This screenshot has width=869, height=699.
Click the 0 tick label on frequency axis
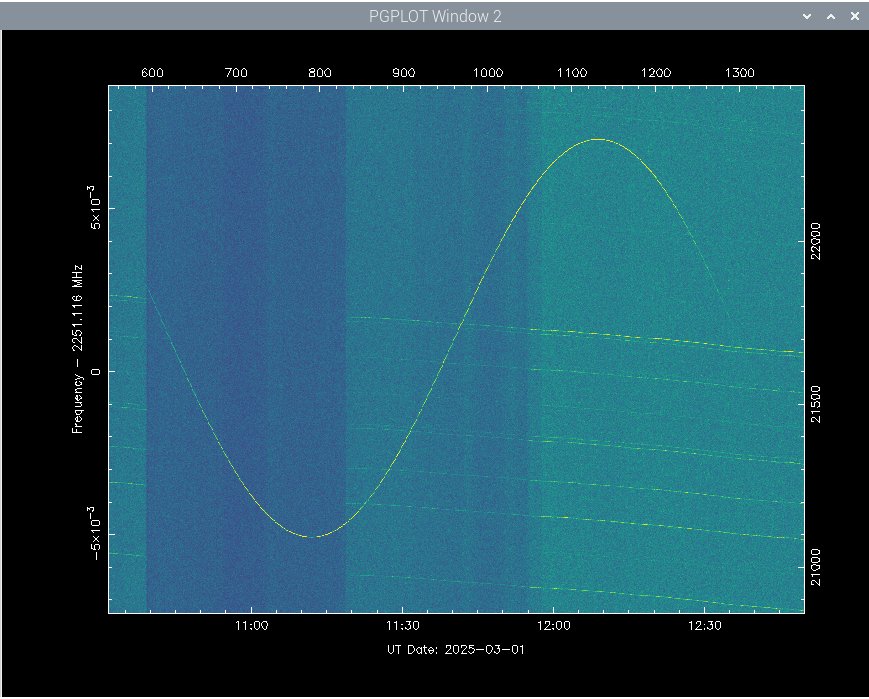click(96, 372)
